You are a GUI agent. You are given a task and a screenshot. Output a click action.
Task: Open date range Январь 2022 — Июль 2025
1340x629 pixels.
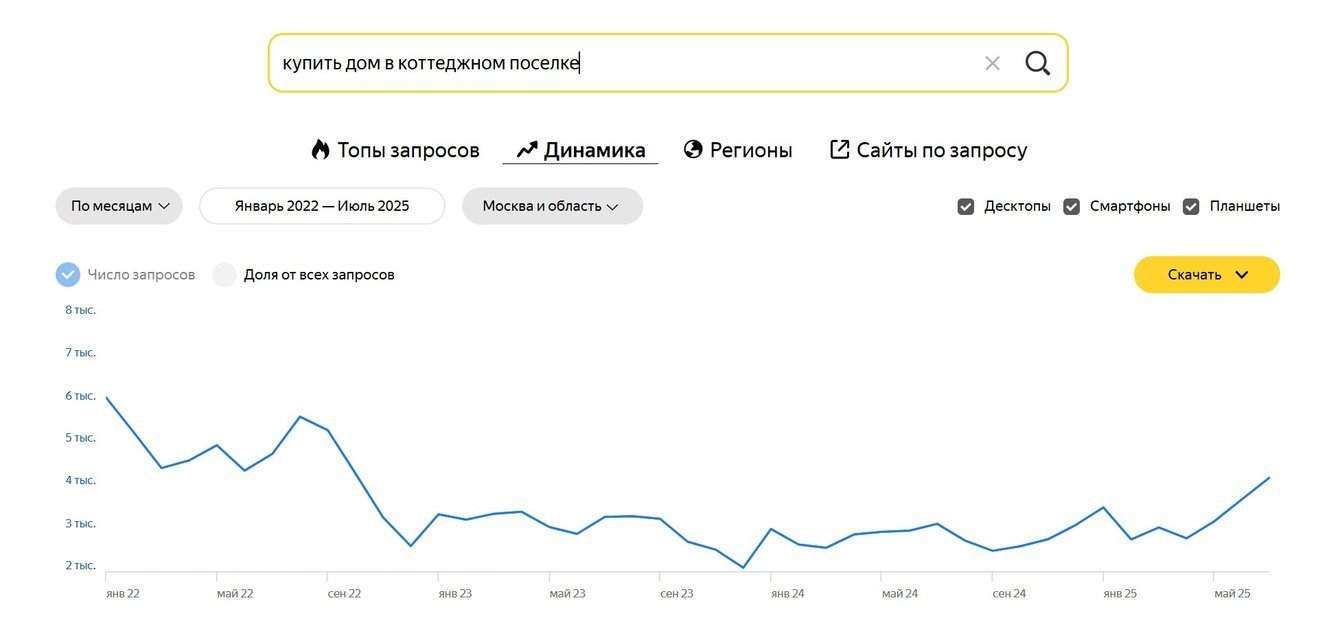(x=322, y=206)
